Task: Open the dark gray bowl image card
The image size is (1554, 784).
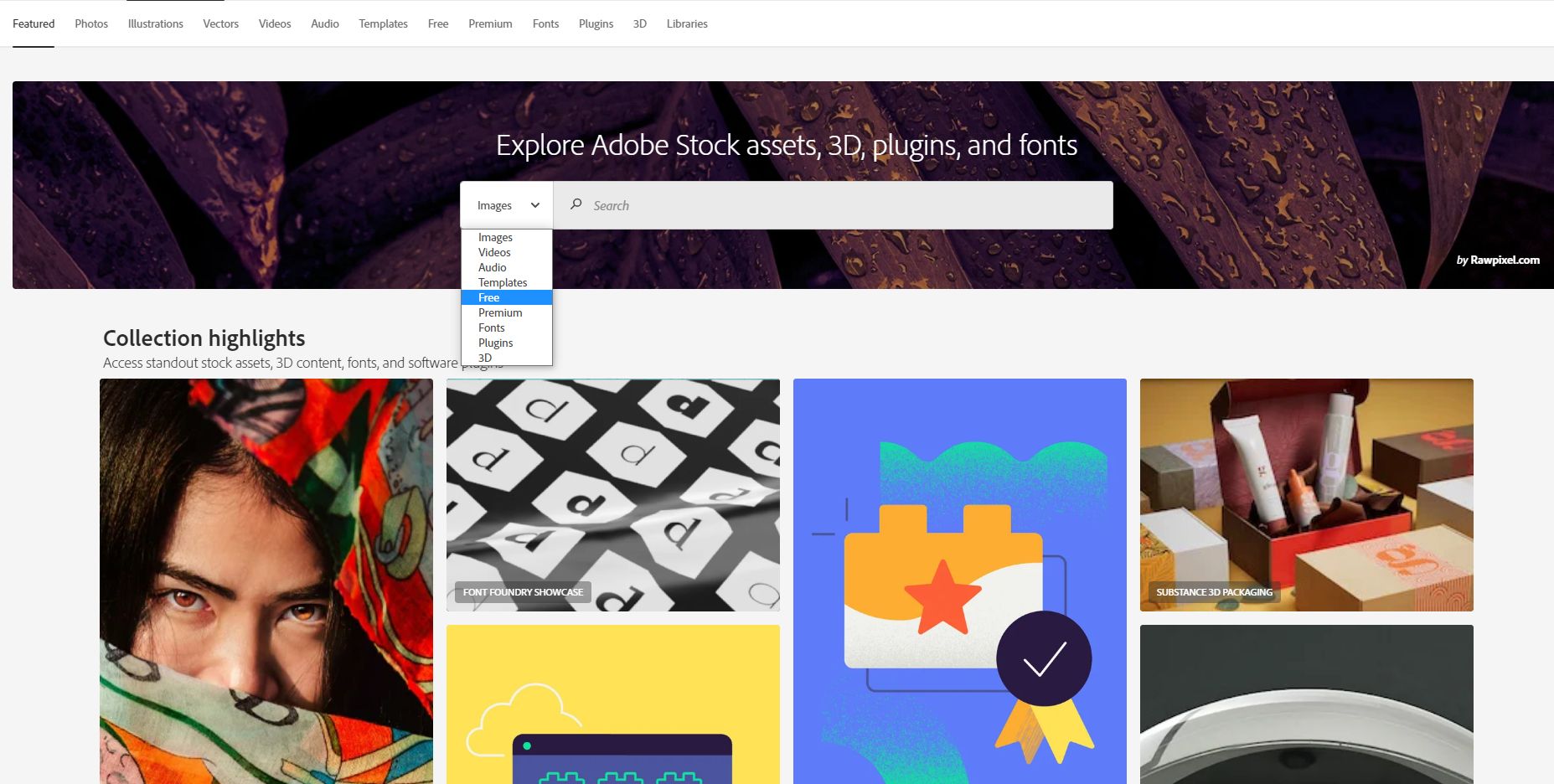Action: tap(1307, 704)
